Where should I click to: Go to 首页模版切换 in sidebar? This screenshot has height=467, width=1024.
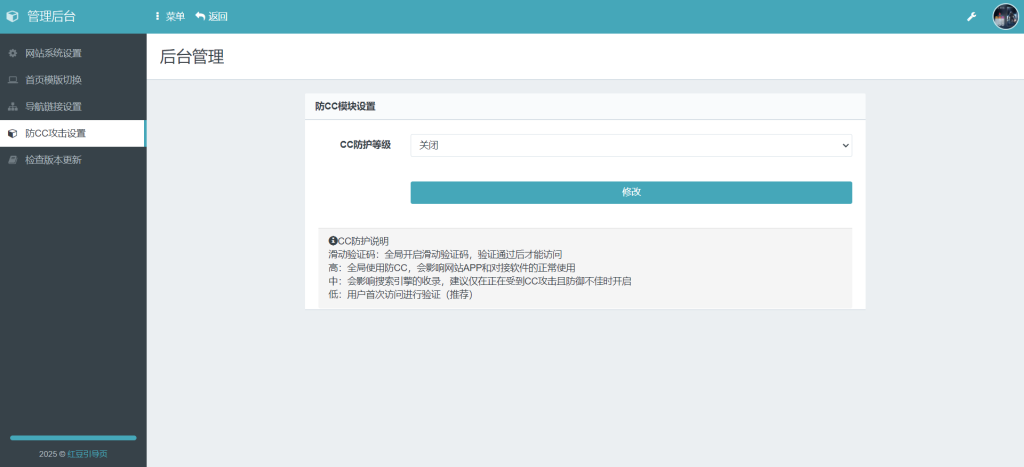72,80
